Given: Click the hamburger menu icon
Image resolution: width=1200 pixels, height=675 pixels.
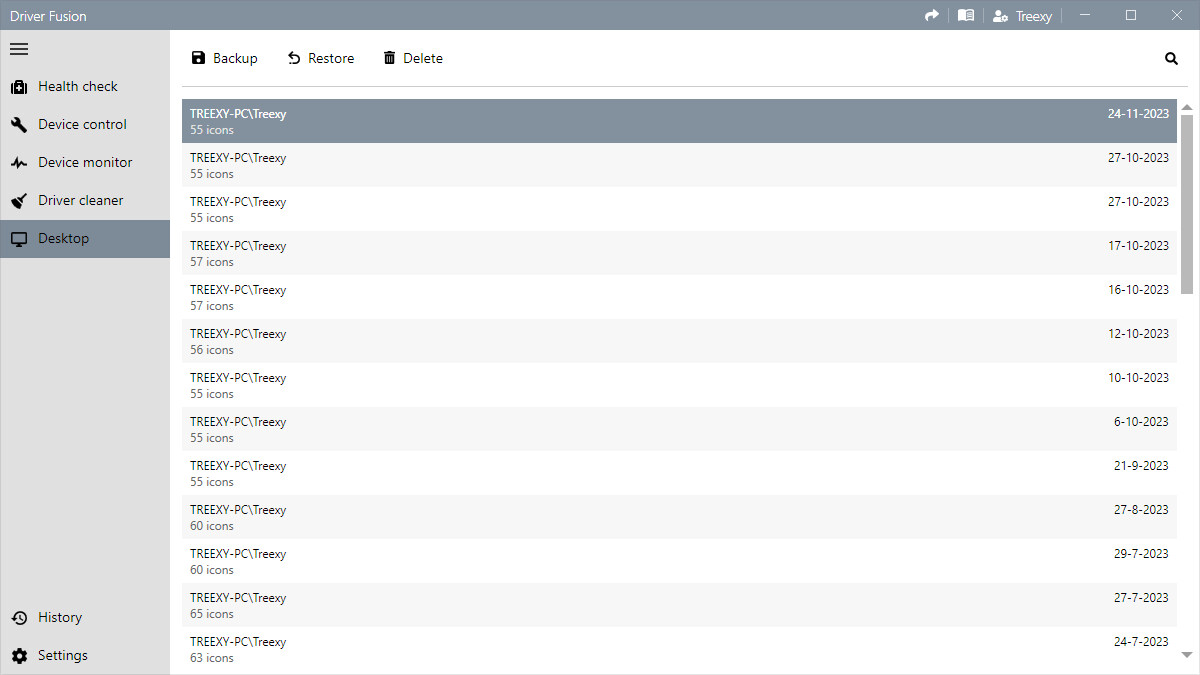Looking at the screenshot, I should pos(19,49).
